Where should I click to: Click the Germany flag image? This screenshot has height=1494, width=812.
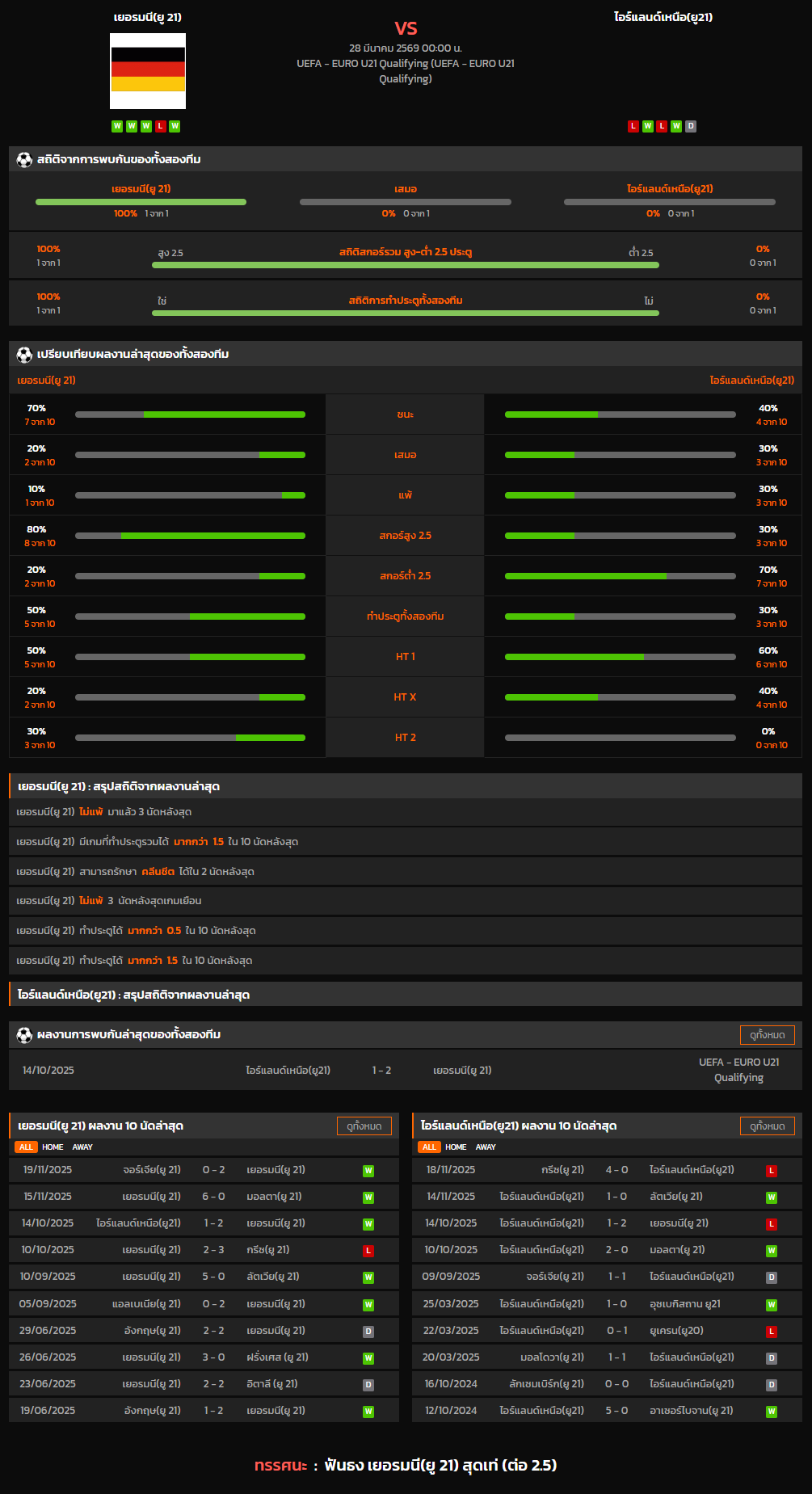coord(148,71)
